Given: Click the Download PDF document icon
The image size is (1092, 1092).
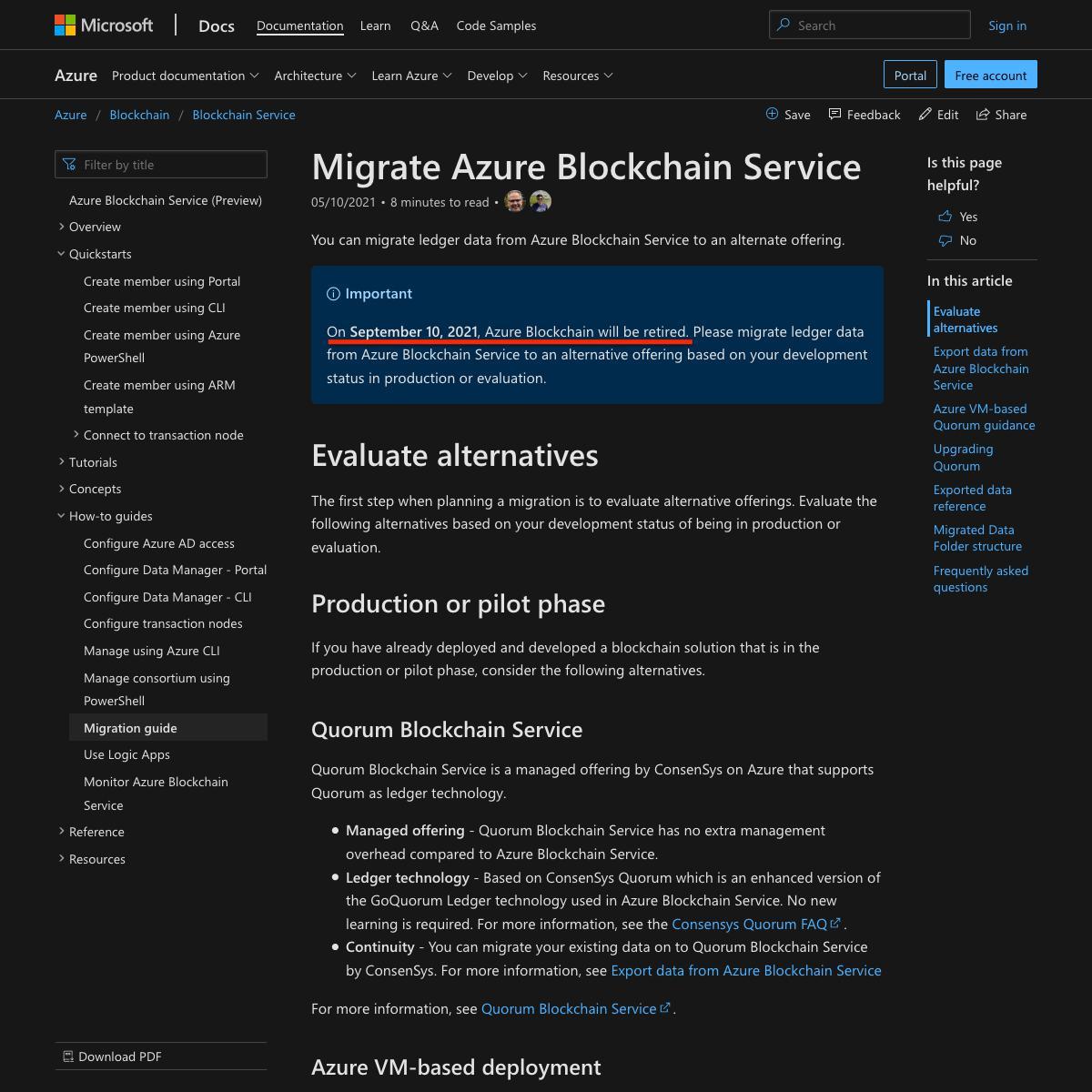Looking at the screenshot, I should tap(68, 1057).
